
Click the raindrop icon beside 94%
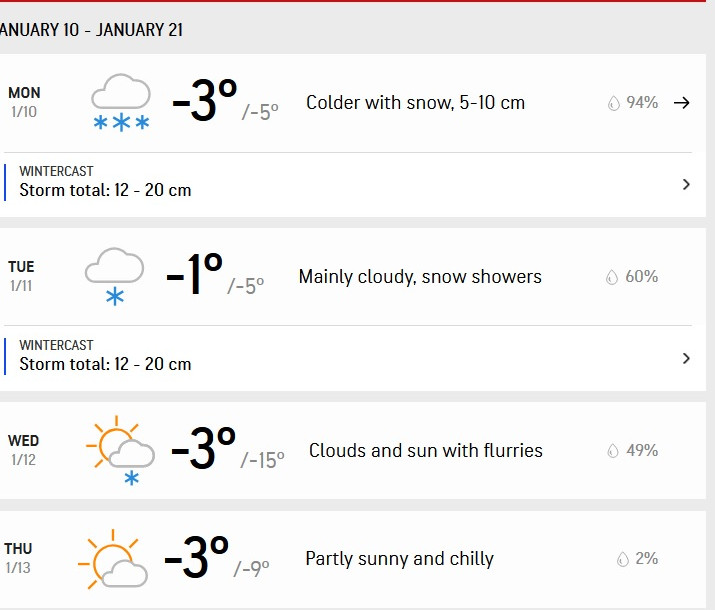[x=614, y=103]
